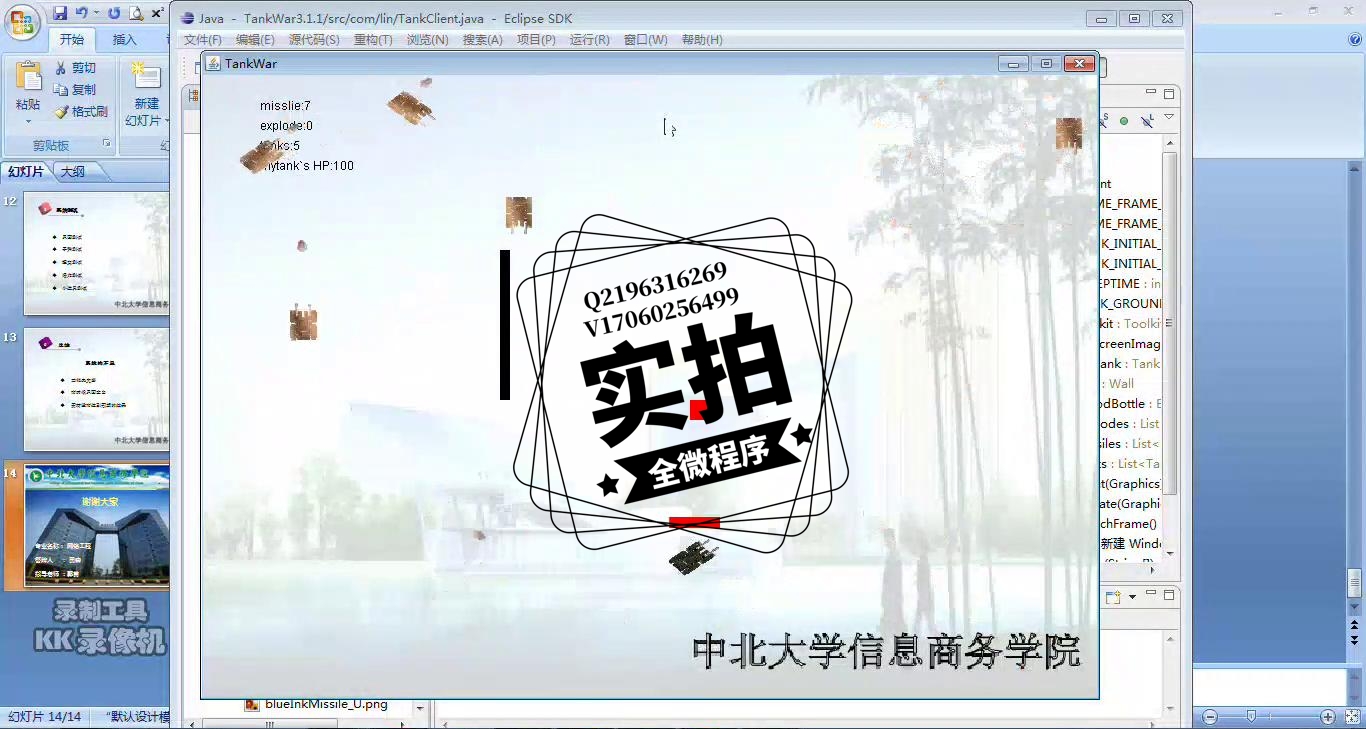Select the 格式刷 format painter
This screenshot has height=729, width=1366.
[x=81, y=112]
